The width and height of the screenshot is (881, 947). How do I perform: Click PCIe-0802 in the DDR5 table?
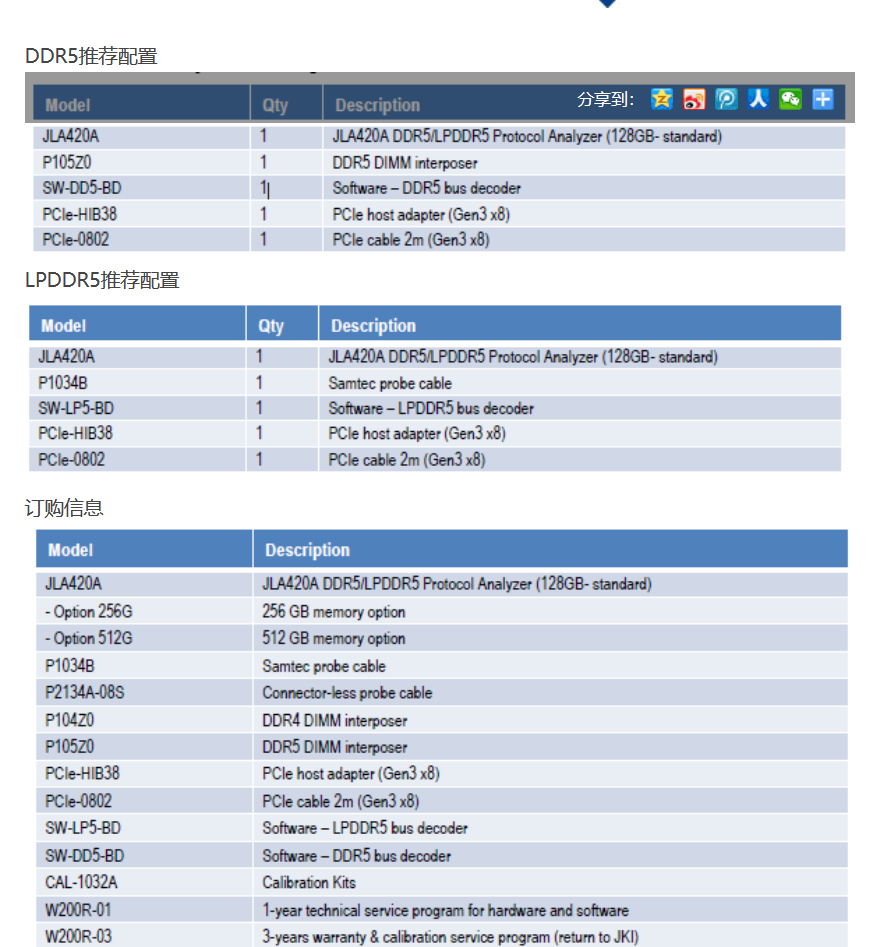pos(75,240)
